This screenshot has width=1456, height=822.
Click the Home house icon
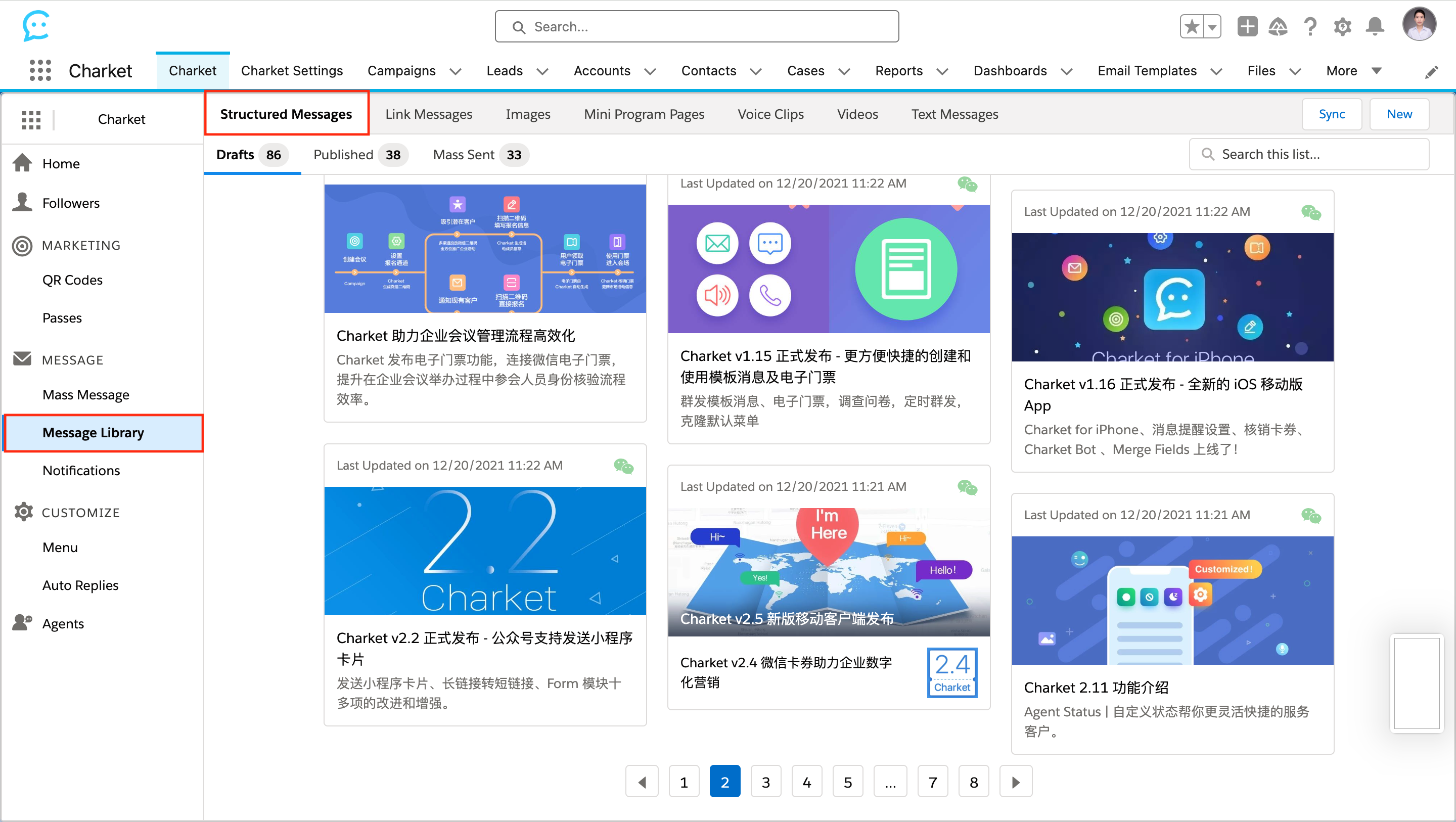point(22,163)
